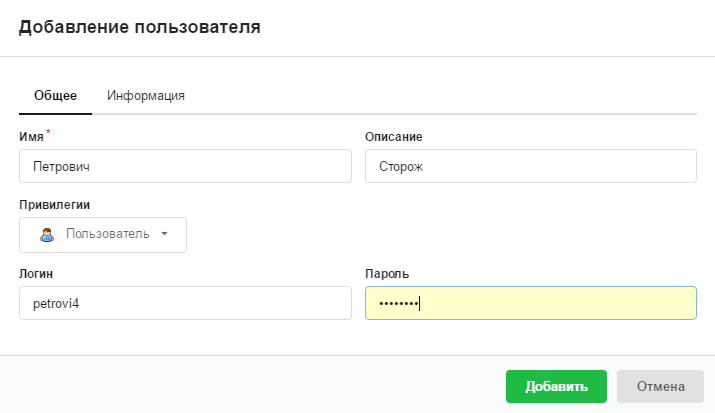Click the Пароль field label

(387, 273)
